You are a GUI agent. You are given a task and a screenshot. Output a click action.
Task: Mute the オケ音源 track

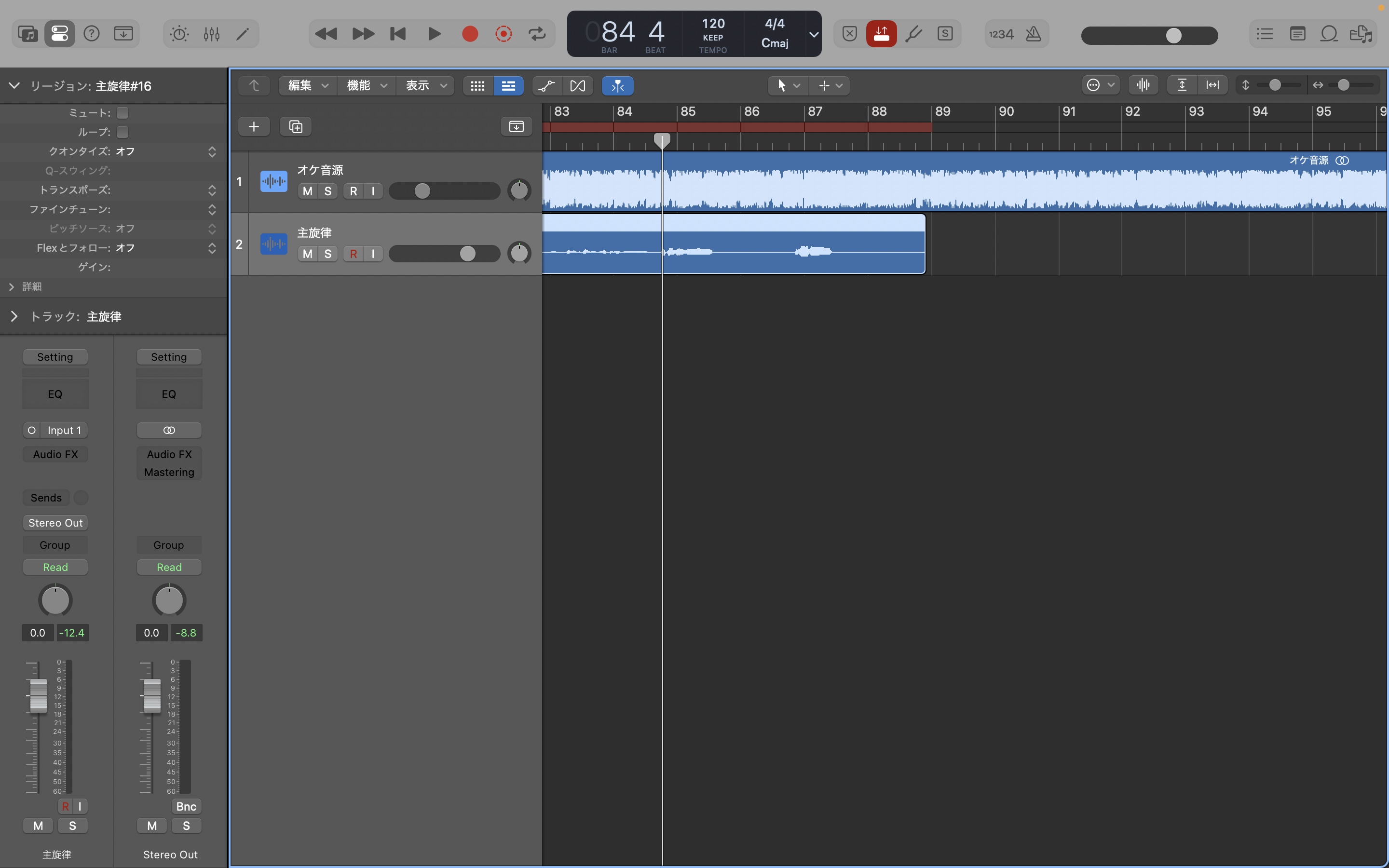coord(308,191)
